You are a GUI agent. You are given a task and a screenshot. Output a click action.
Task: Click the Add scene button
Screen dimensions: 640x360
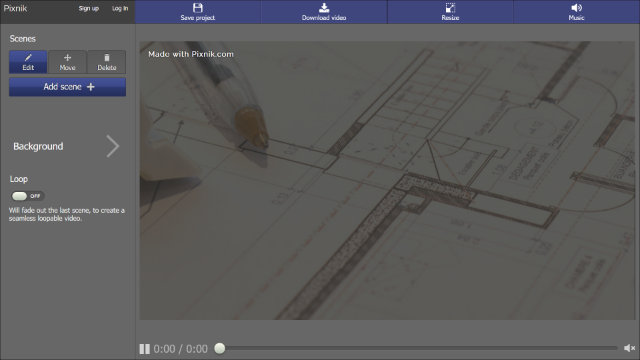67,87
